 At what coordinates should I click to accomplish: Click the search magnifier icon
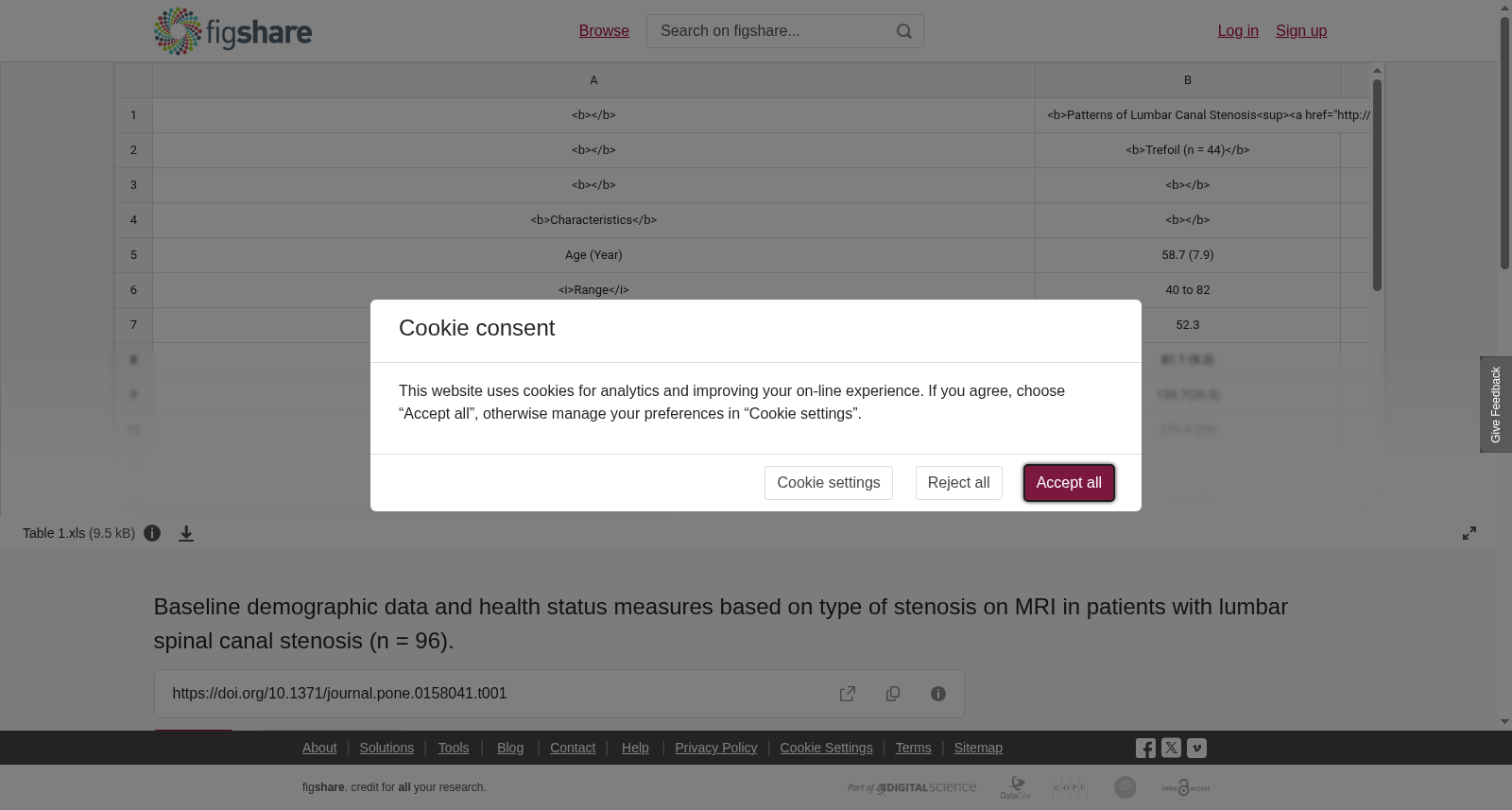pos(904,31)
